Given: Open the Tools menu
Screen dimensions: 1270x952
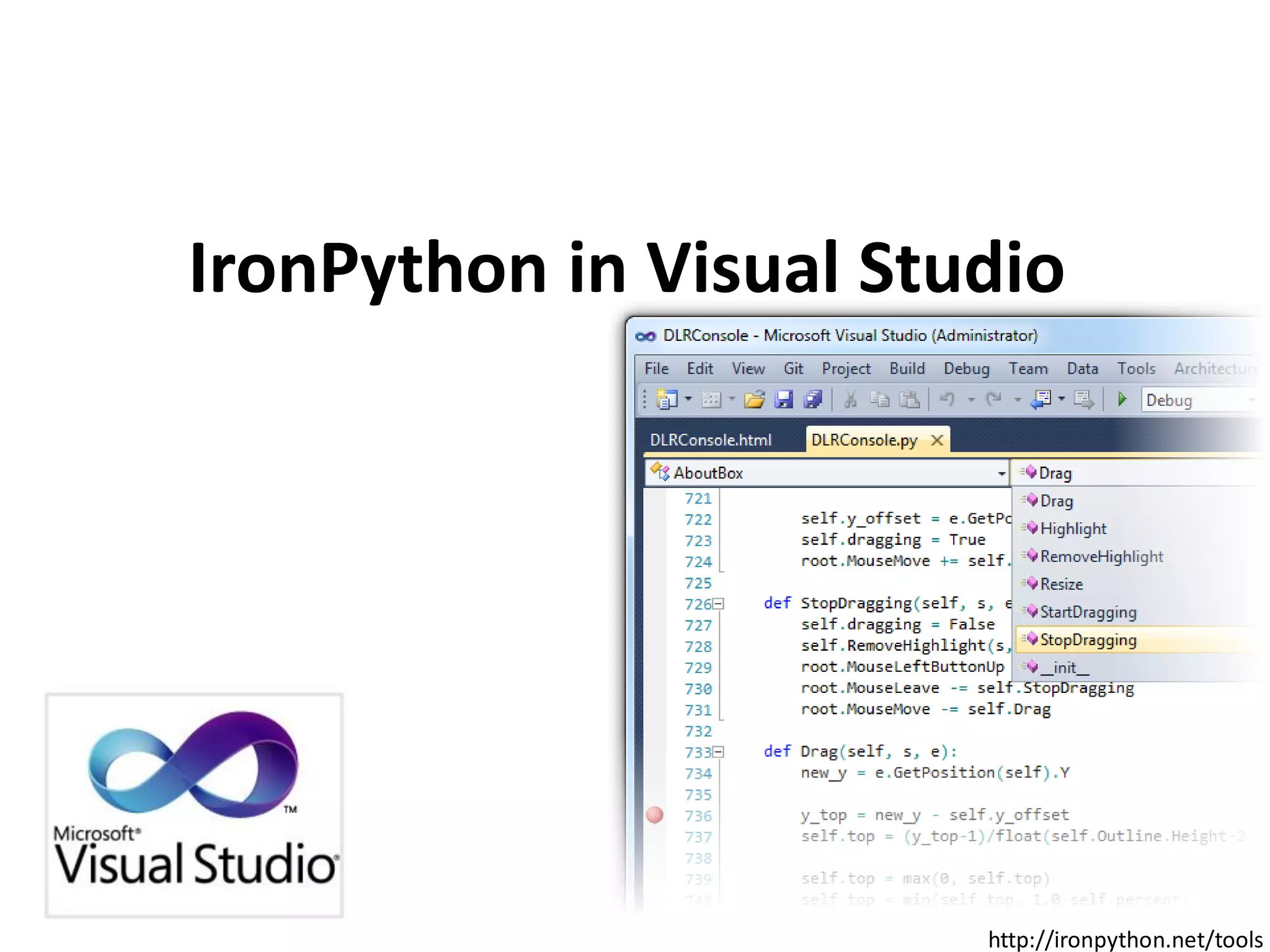Looking at the screenshot, I should click(1136, 369).
